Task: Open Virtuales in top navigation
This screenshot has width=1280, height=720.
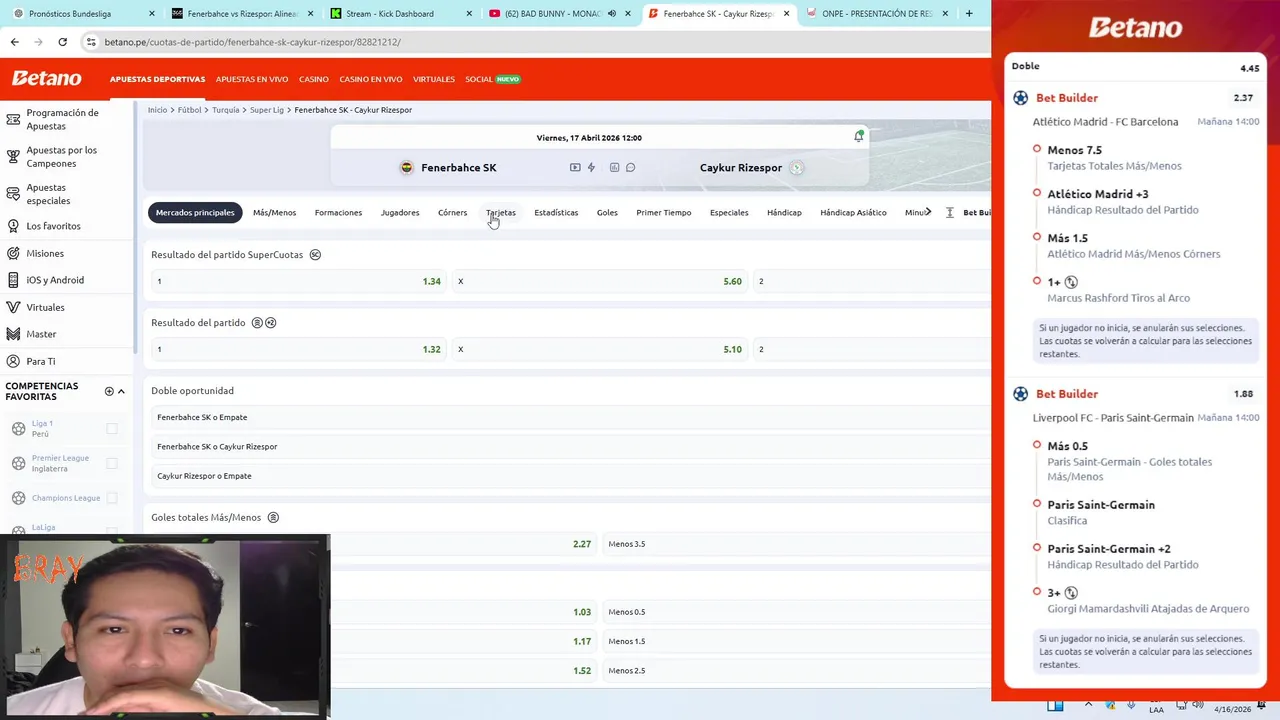Action: click(434, 79)
